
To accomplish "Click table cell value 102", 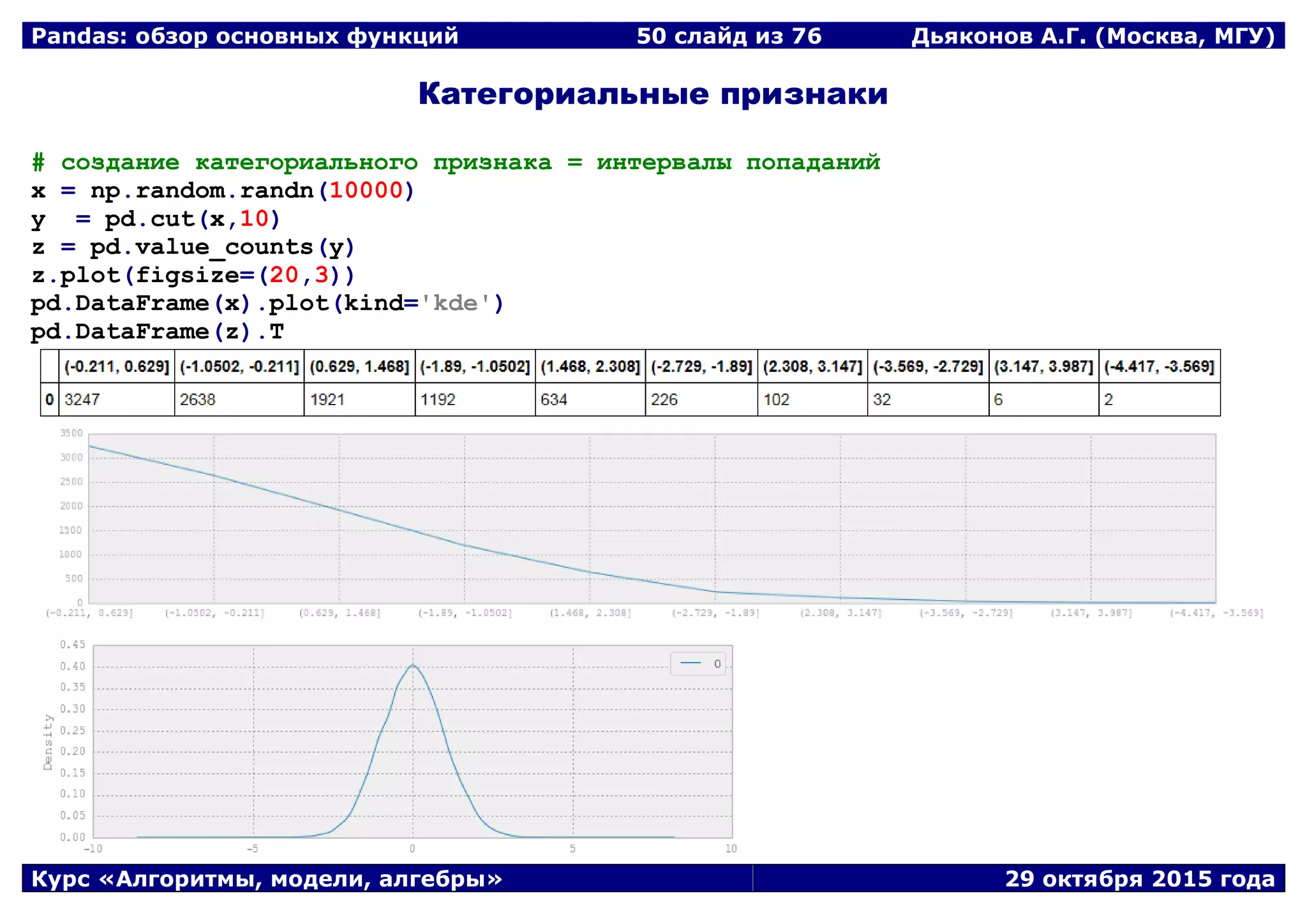I will (777, 399).
